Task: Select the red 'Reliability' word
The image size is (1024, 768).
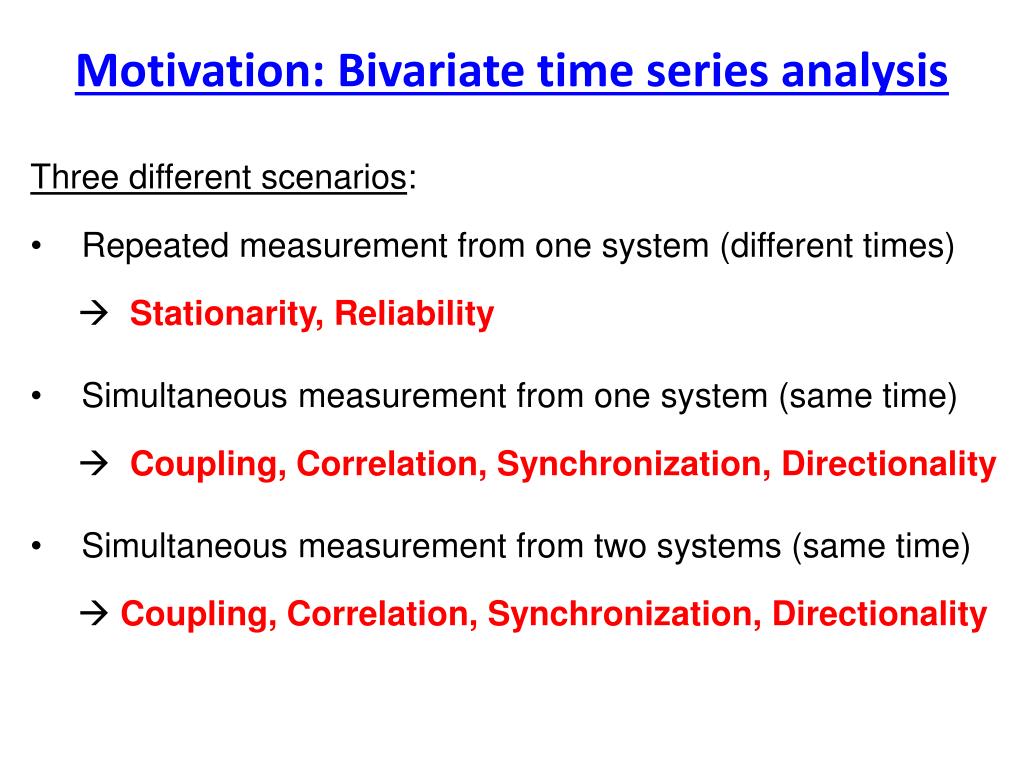Action: tap(414, 314)
